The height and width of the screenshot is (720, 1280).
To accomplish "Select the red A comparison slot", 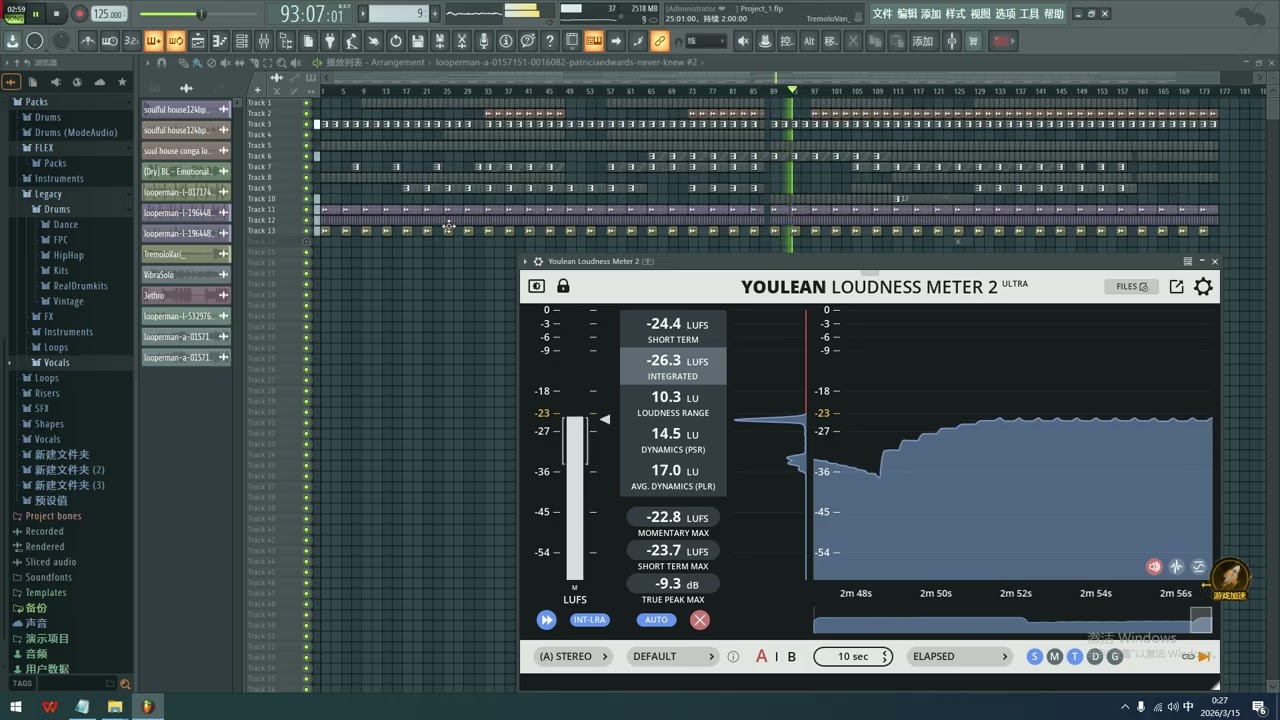I will [x=762, y=657].
